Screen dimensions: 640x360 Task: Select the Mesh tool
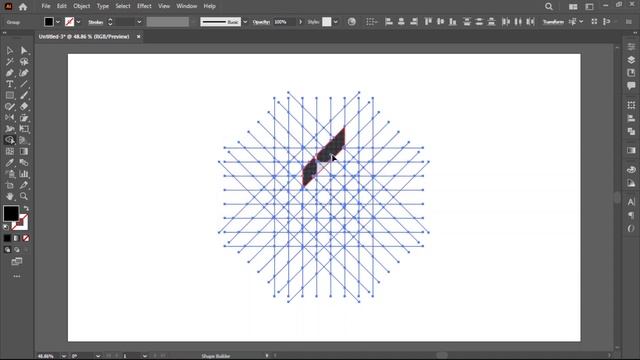(9, 151)
